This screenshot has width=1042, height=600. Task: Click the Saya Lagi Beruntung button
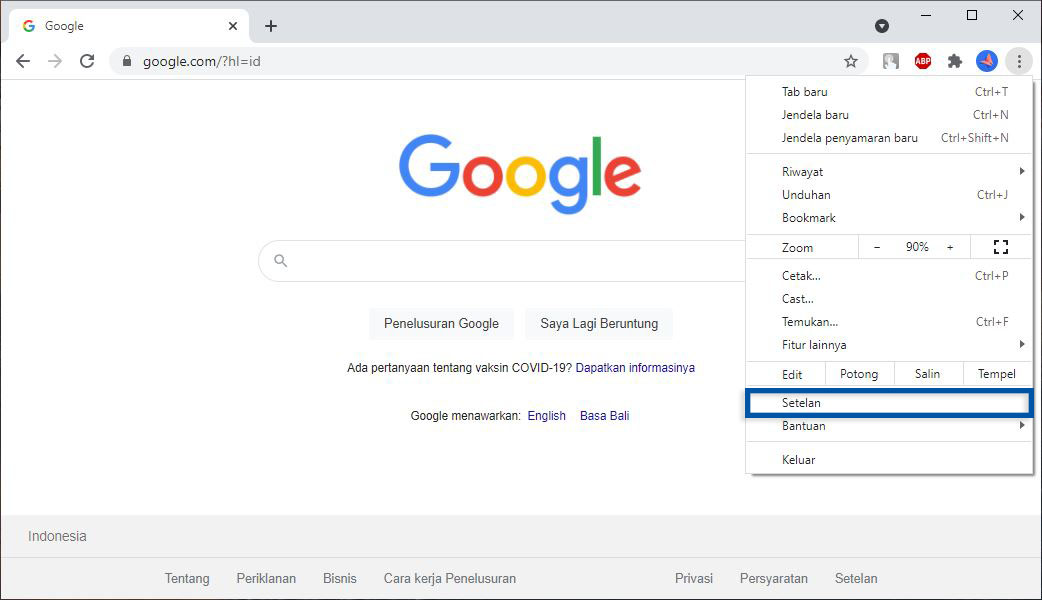598,323
